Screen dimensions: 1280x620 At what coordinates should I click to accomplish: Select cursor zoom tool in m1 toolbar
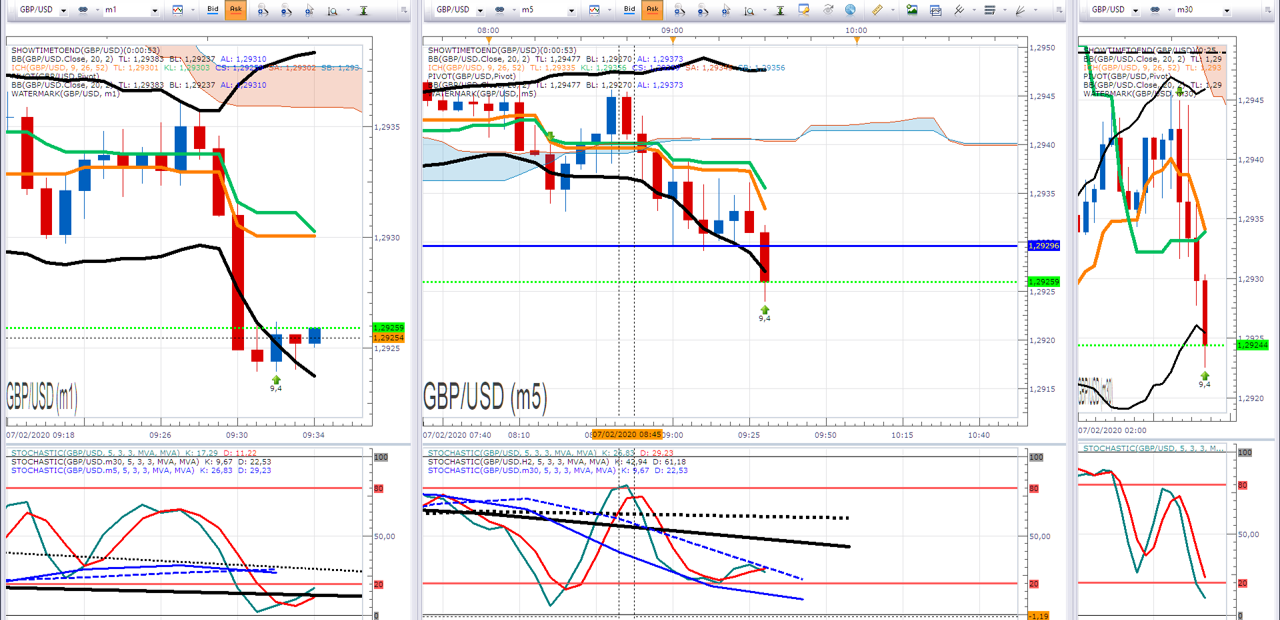[309, 10]
